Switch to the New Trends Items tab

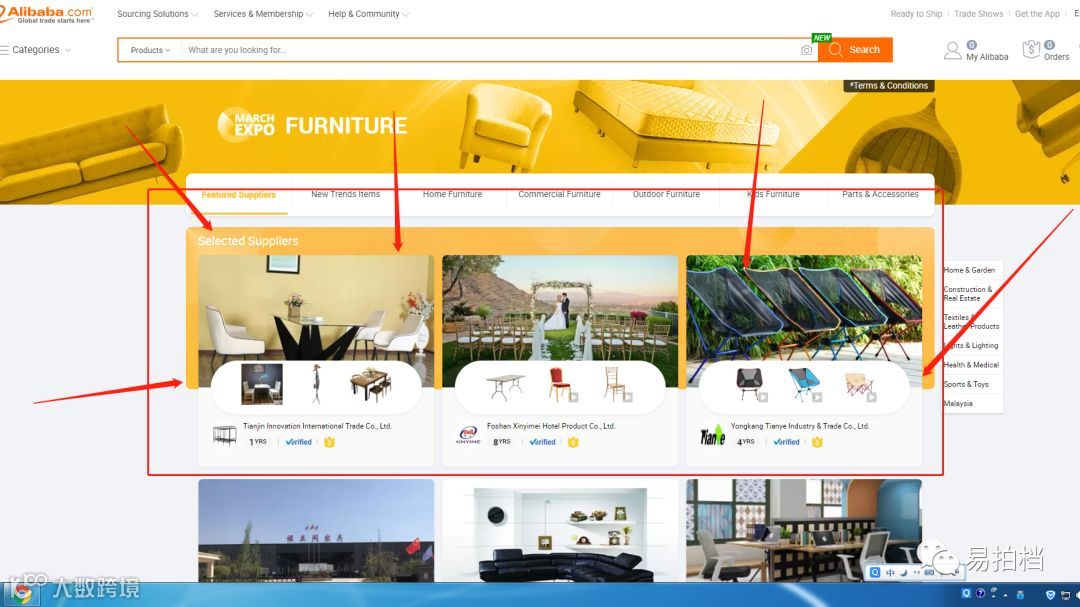point(345,194)
